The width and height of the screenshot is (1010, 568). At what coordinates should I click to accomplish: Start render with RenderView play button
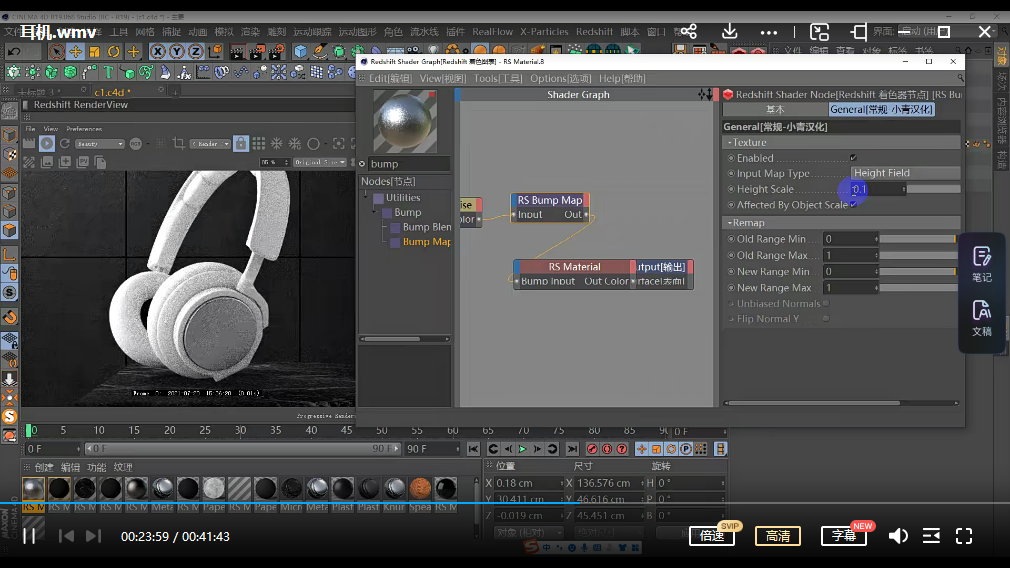[46, 143]
